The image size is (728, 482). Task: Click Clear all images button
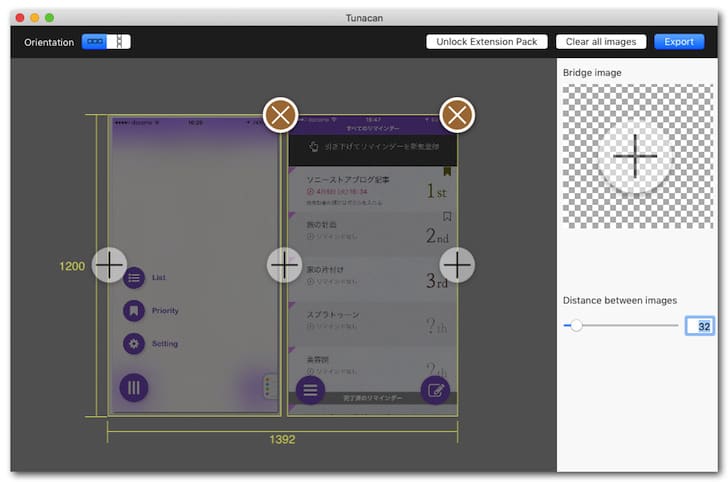pyautogui.click(x=601, y=42)
